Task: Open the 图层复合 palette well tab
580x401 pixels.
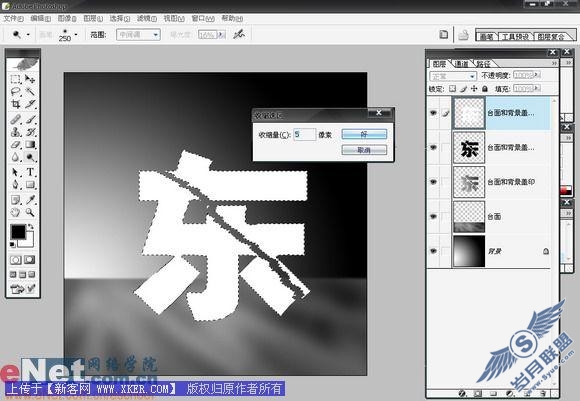Action: 551,37
